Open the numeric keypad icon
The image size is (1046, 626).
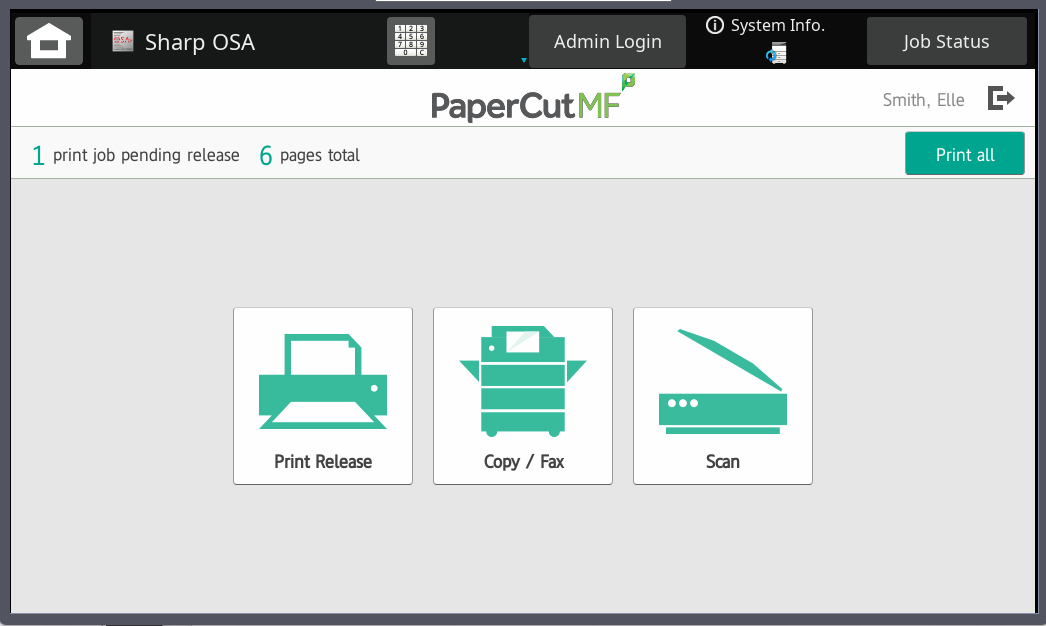coord(411,41)
